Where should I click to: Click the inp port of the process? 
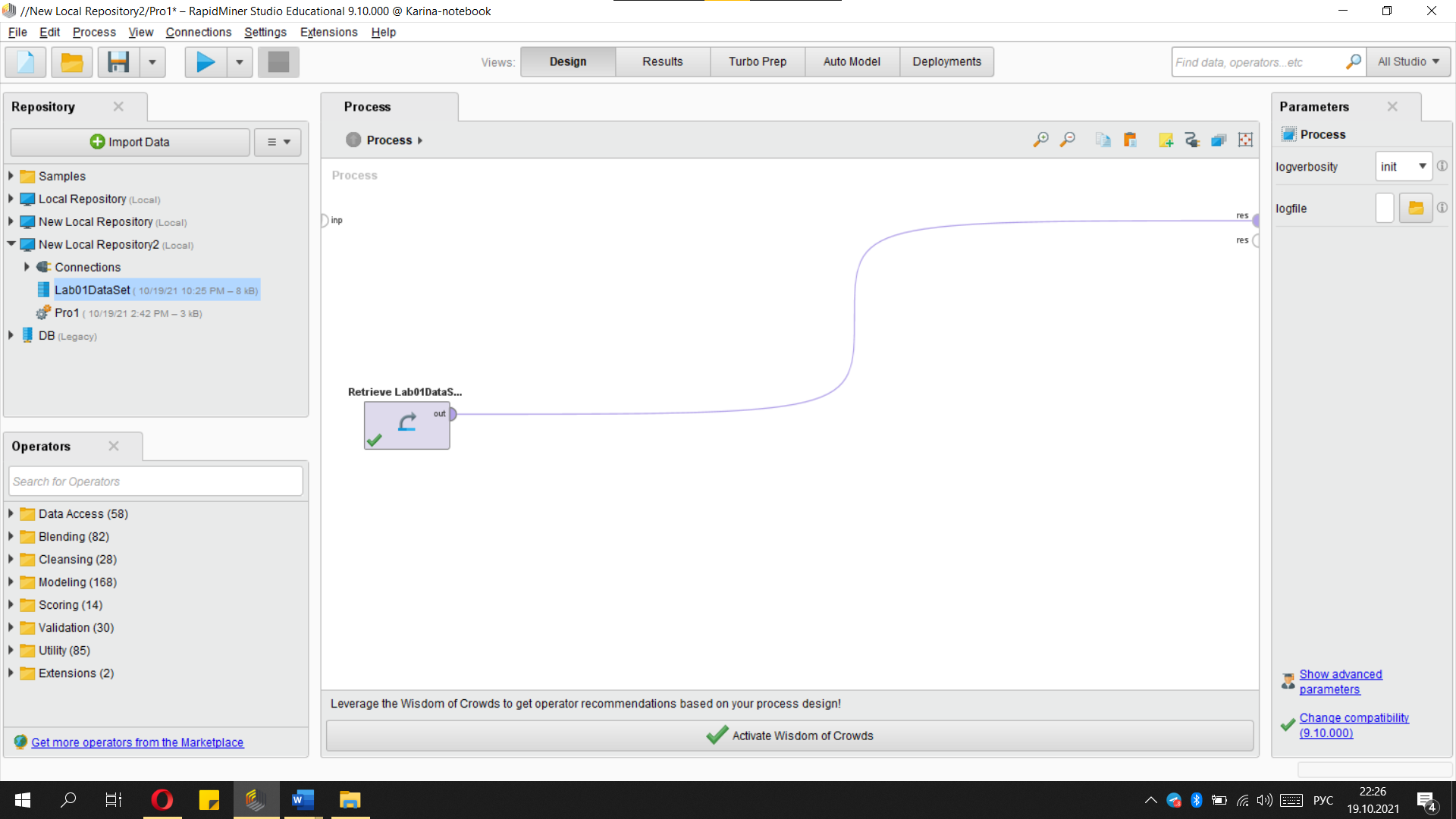pos(325,221)
